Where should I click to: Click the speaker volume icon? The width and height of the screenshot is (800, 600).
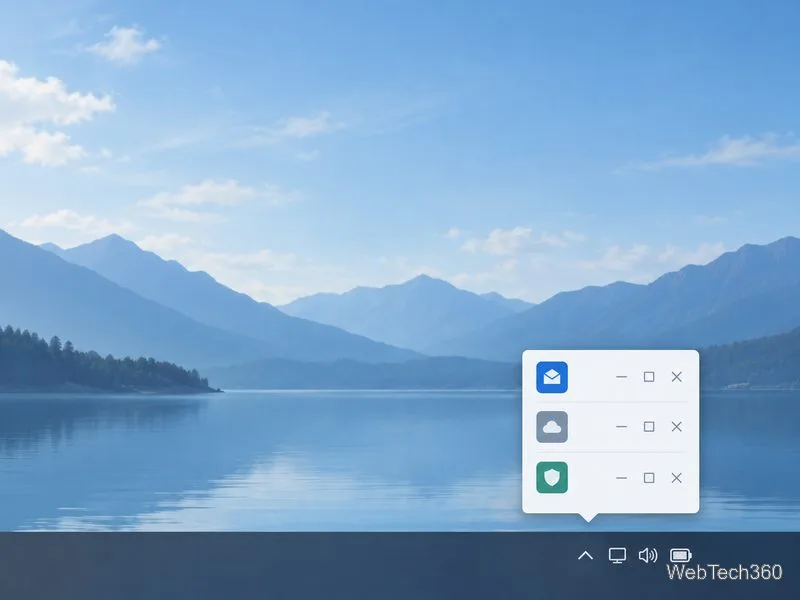[648, 555]
